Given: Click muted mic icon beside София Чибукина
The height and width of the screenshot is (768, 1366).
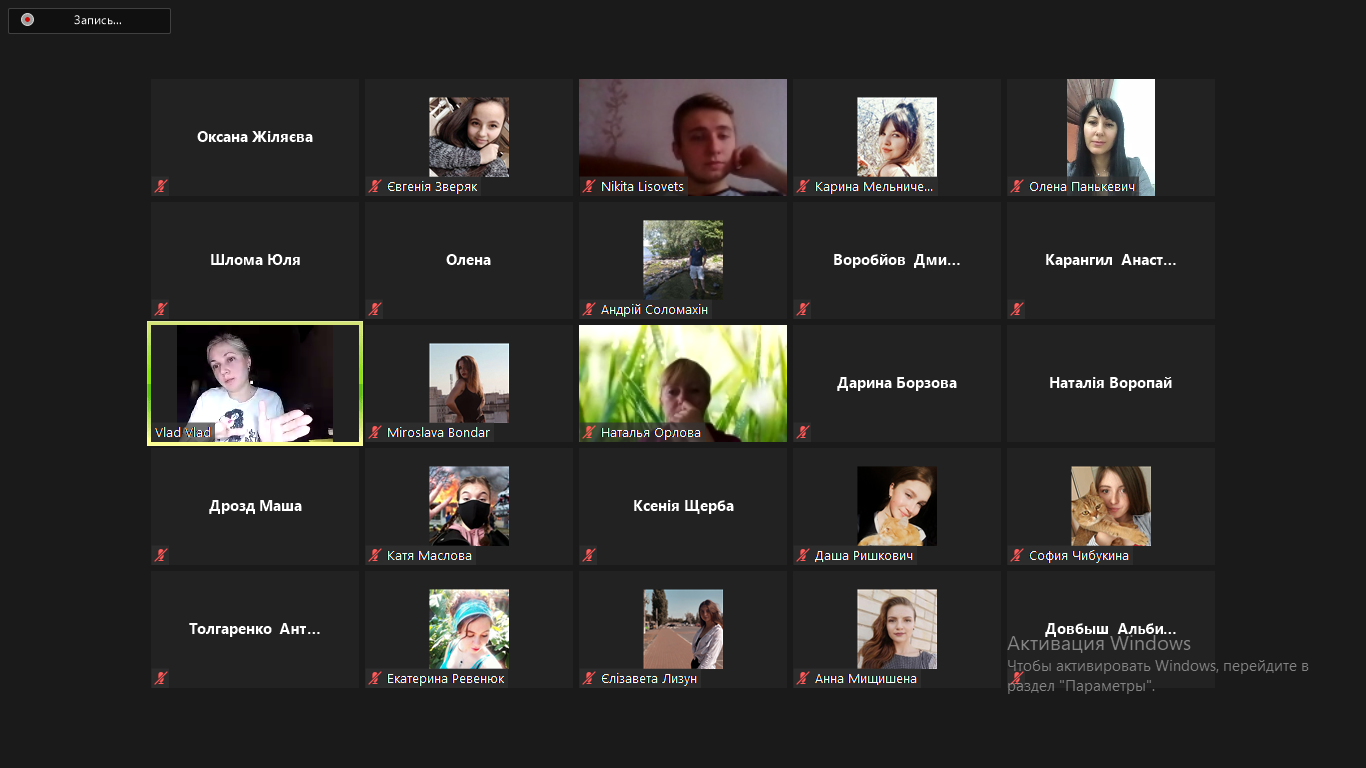Looking at the screenshot, I should 1017,555.
